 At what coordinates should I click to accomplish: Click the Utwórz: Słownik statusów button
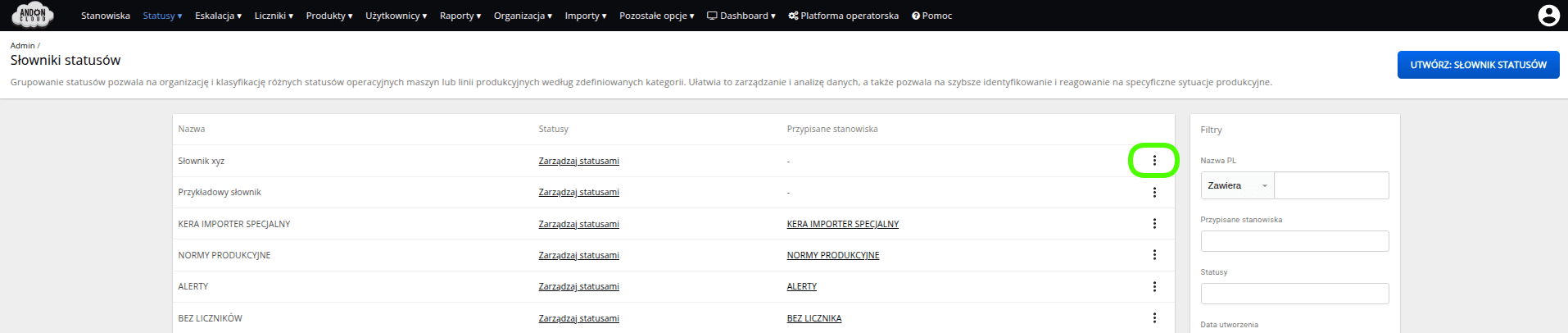1478,65
